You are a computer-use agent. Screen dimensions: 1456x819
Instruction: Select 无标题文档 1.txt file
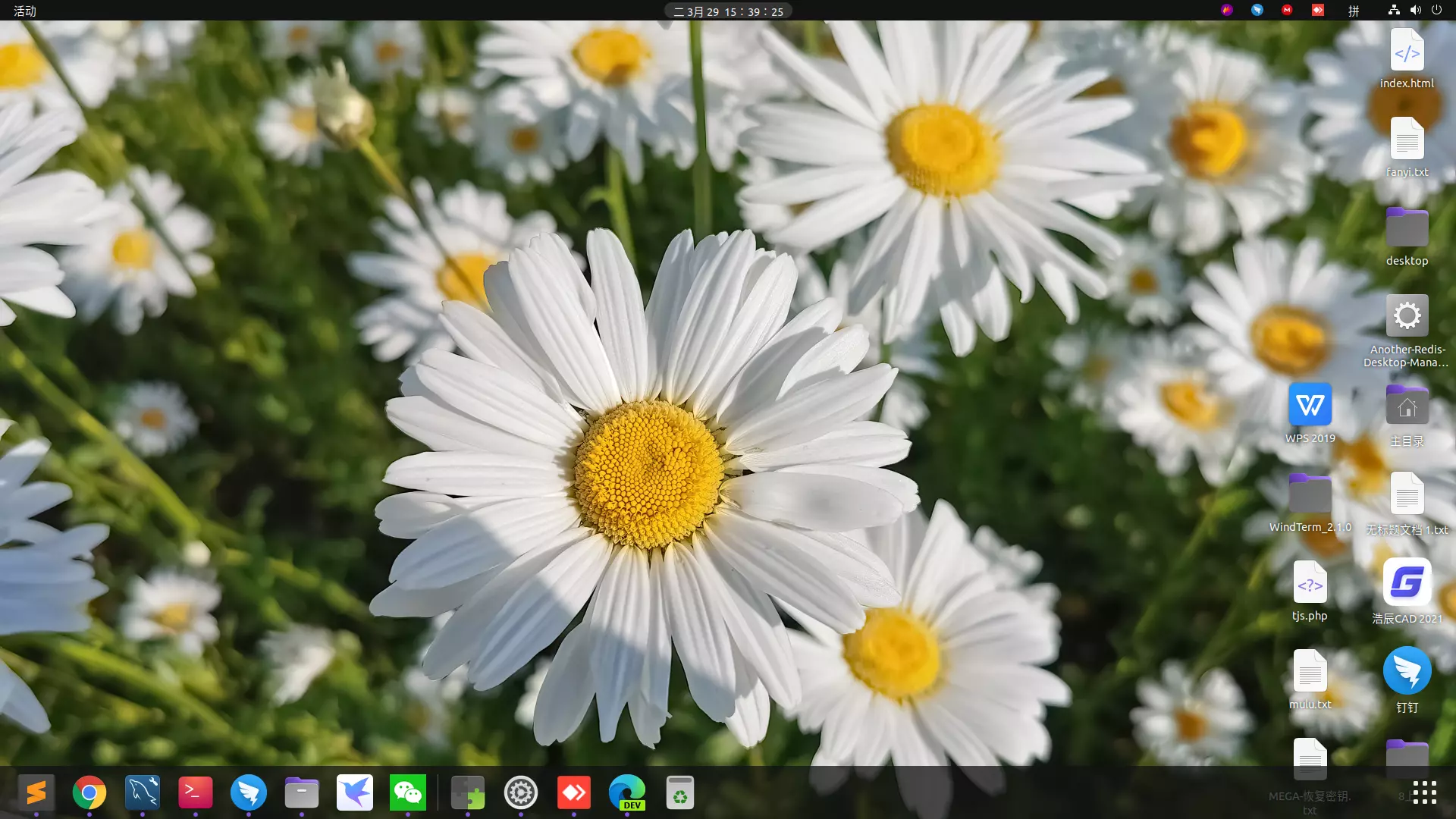click(x=1407, y=504)
